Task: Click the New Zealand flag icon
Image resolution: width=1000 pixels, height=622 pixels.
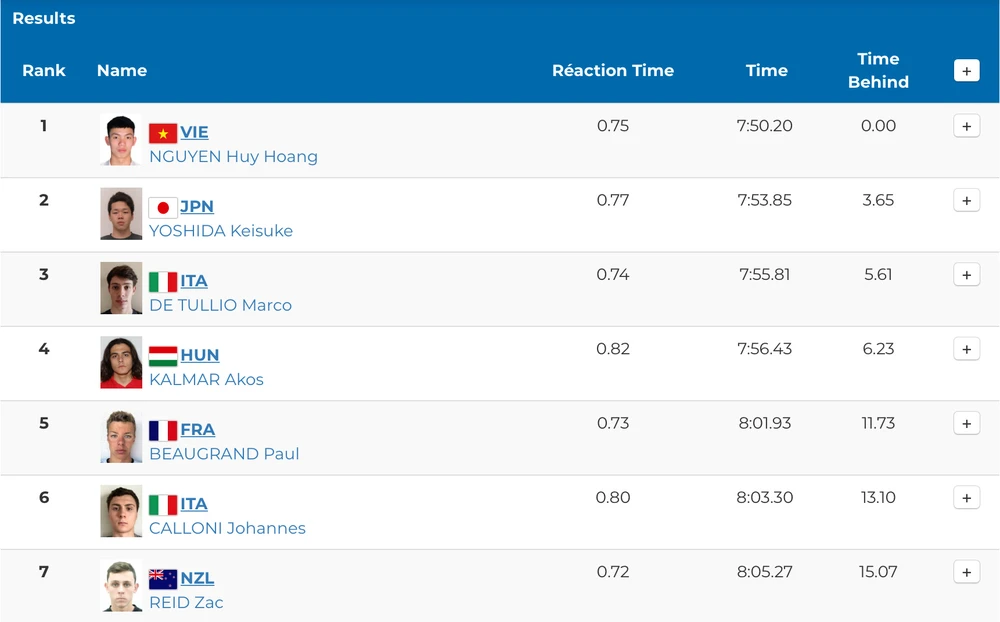Action: (163, 579)
